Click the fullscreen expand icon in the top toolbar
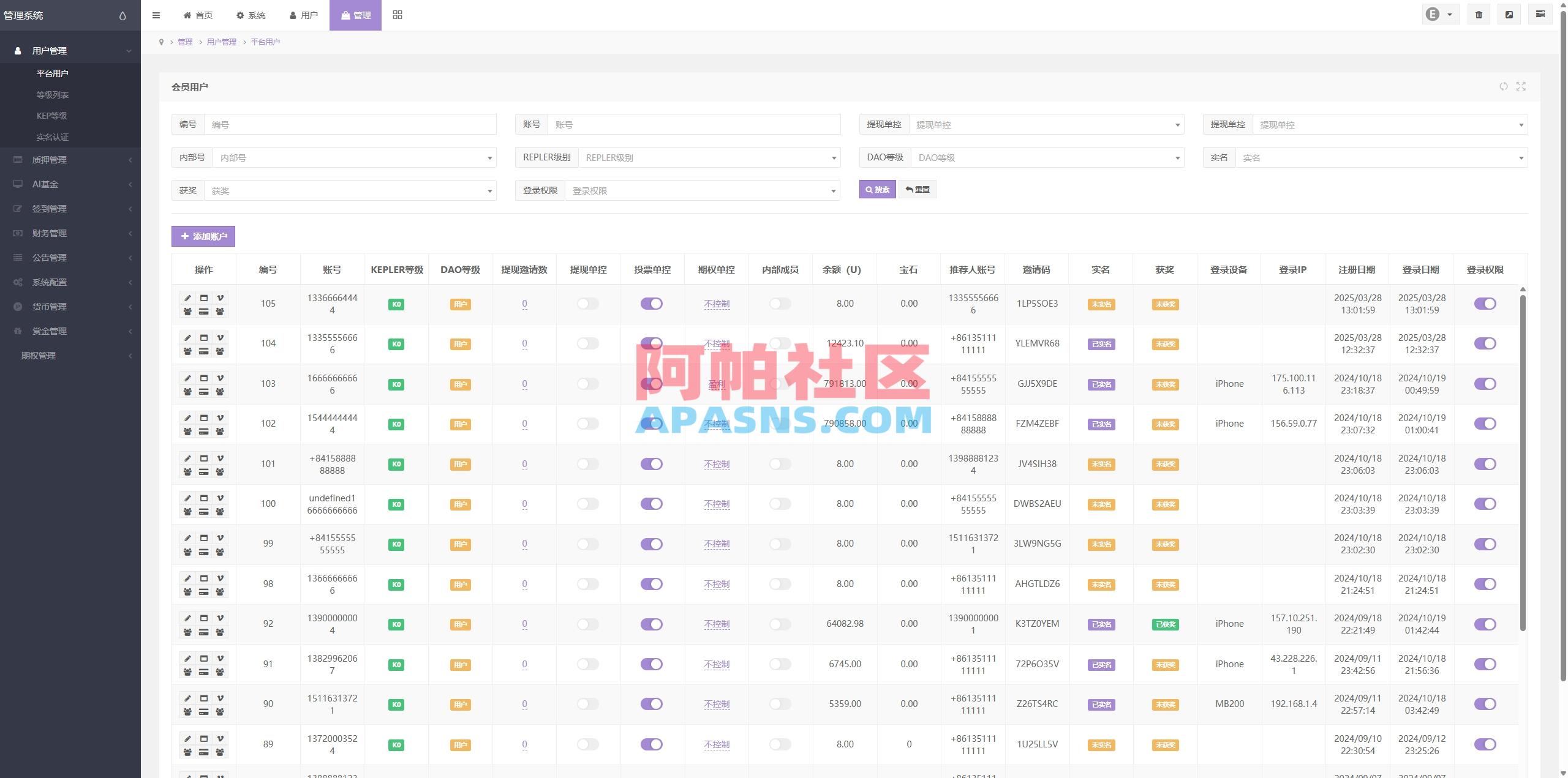The image size is (1568, 778). 1509,13
